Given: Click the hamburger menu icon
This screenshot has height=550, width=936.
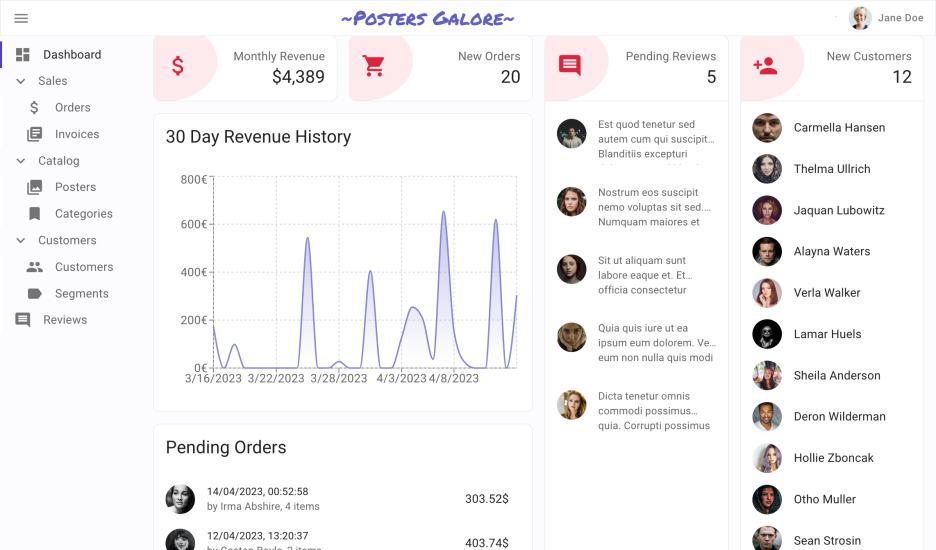Looking at the screenshot, I should (21, 18).
